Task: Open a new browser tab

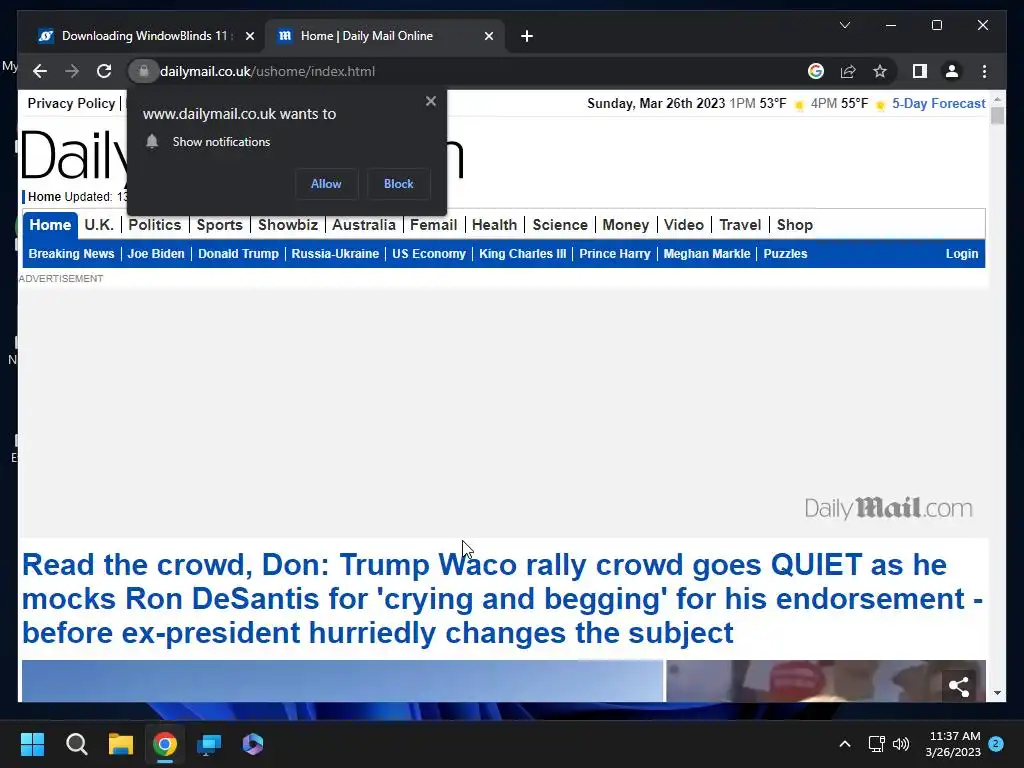Action: coord(527,36)
